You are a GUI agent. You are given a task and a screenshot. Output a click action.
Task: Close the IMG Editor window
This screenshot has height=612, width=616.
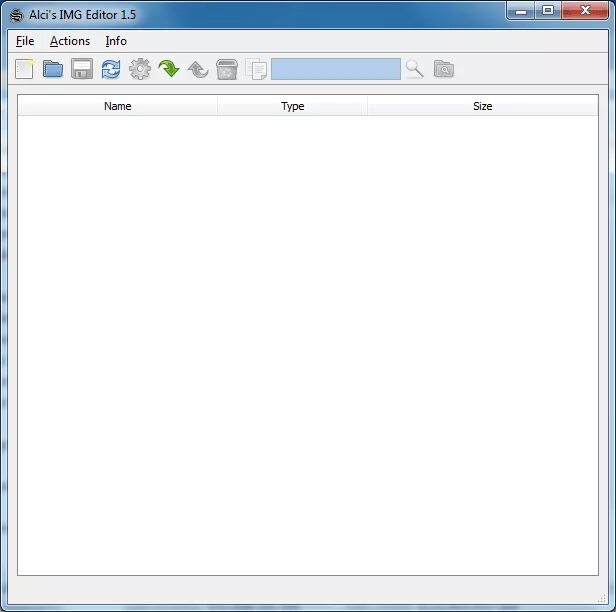coord(585,11)
